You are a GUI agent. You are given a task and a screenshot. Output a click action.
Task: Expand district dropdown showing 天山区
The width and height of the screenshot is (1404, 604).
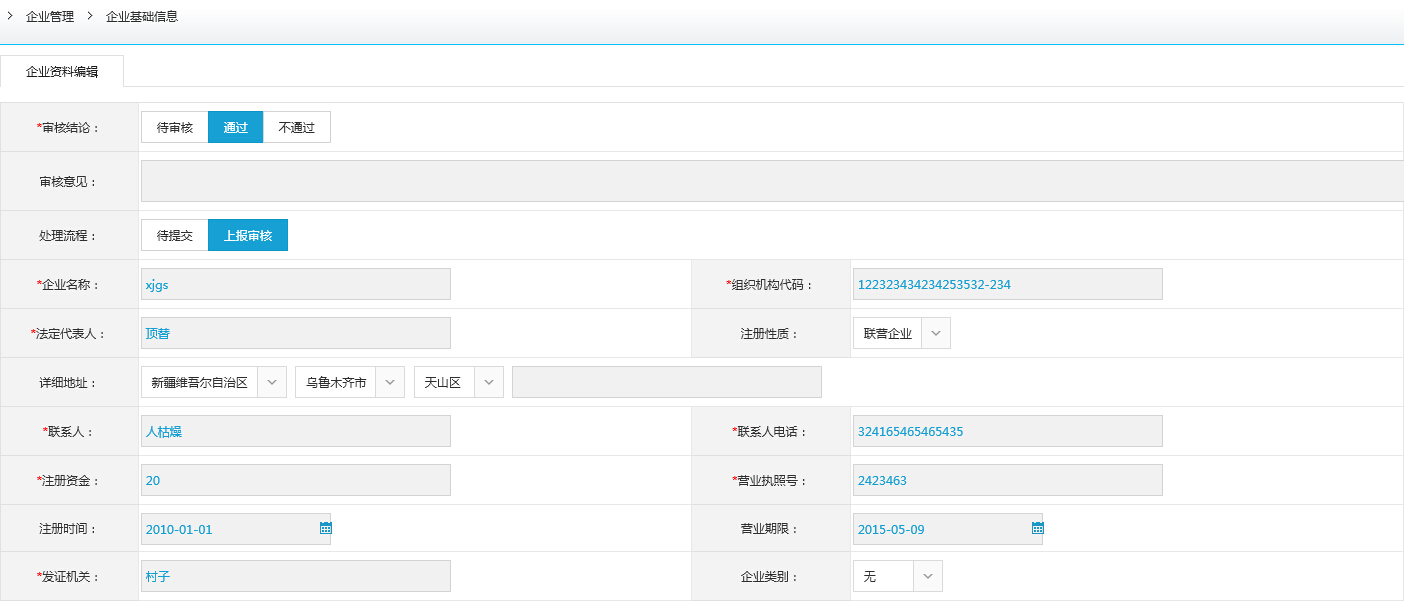pos(488,383)
